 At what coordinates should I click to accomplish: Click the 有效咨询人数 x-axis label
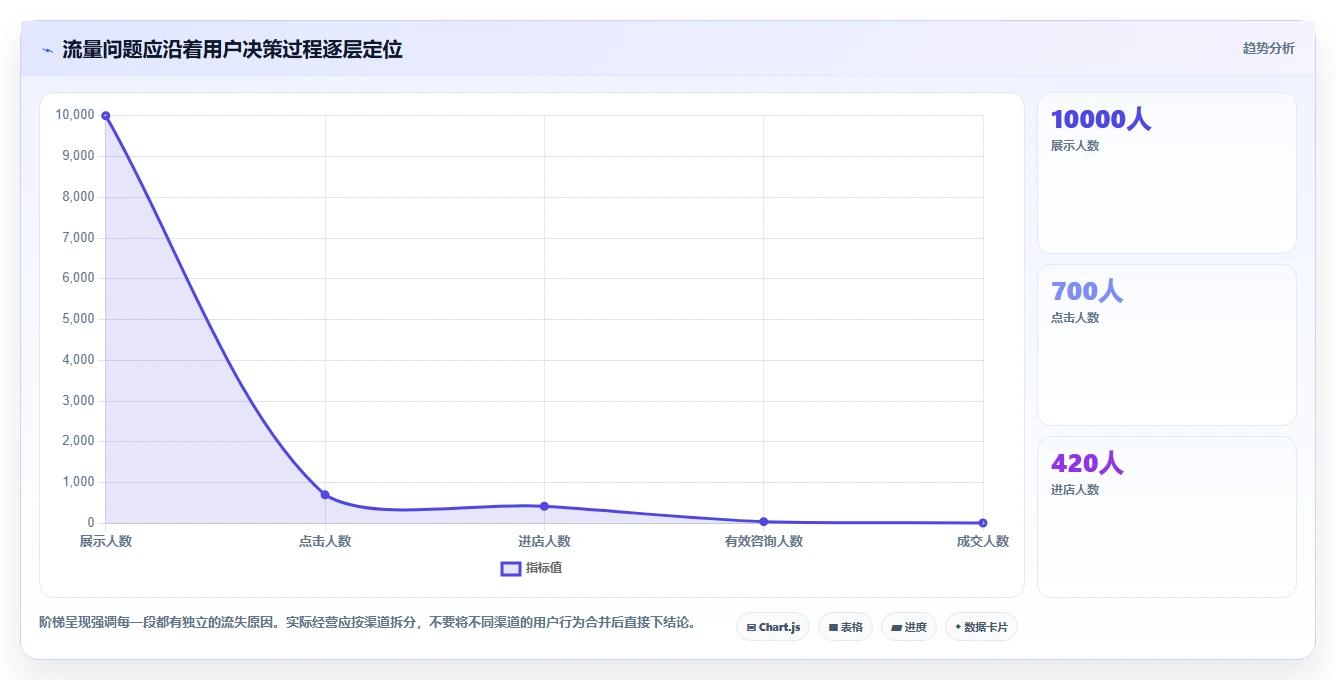pyautogui.click(x=764, y=541)
